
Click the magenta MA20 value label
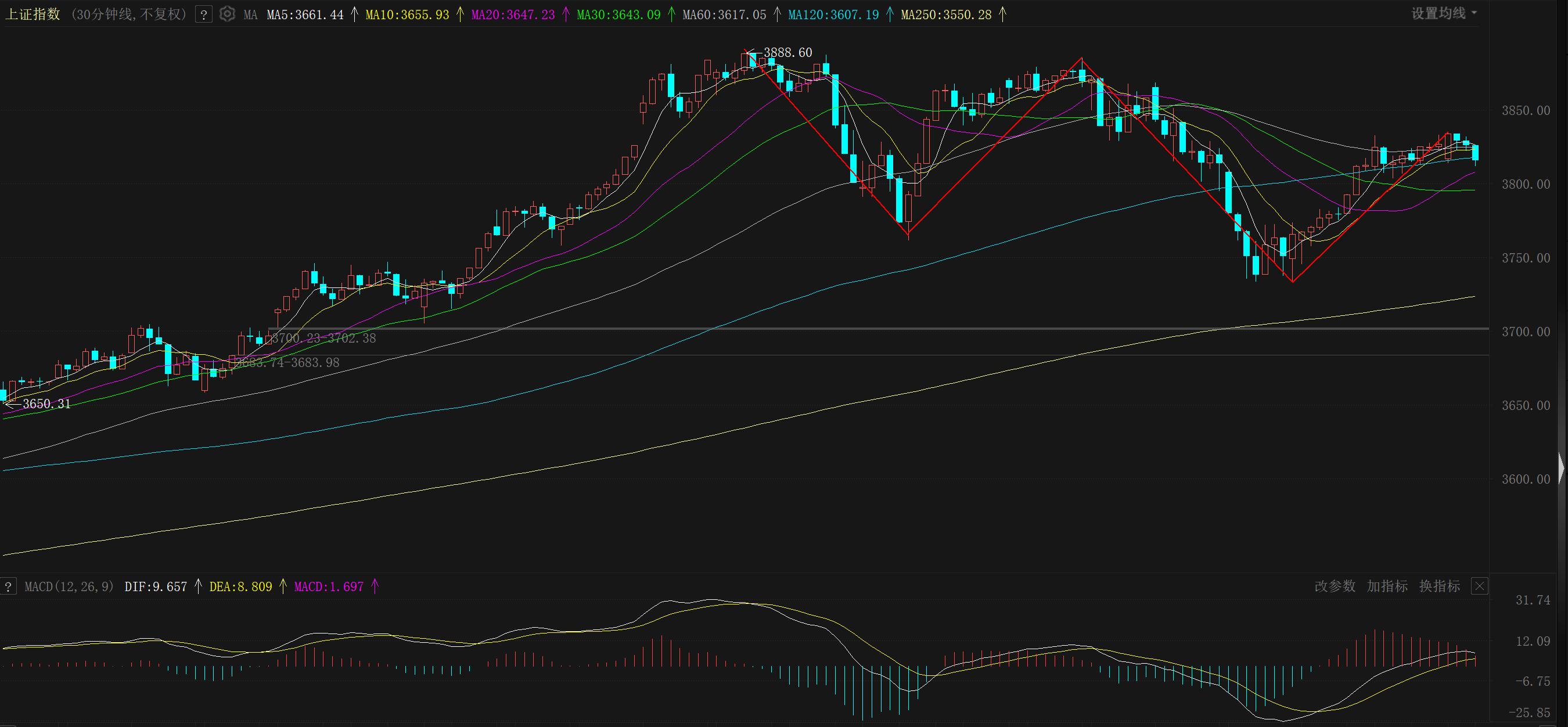[x=513, y=15]
